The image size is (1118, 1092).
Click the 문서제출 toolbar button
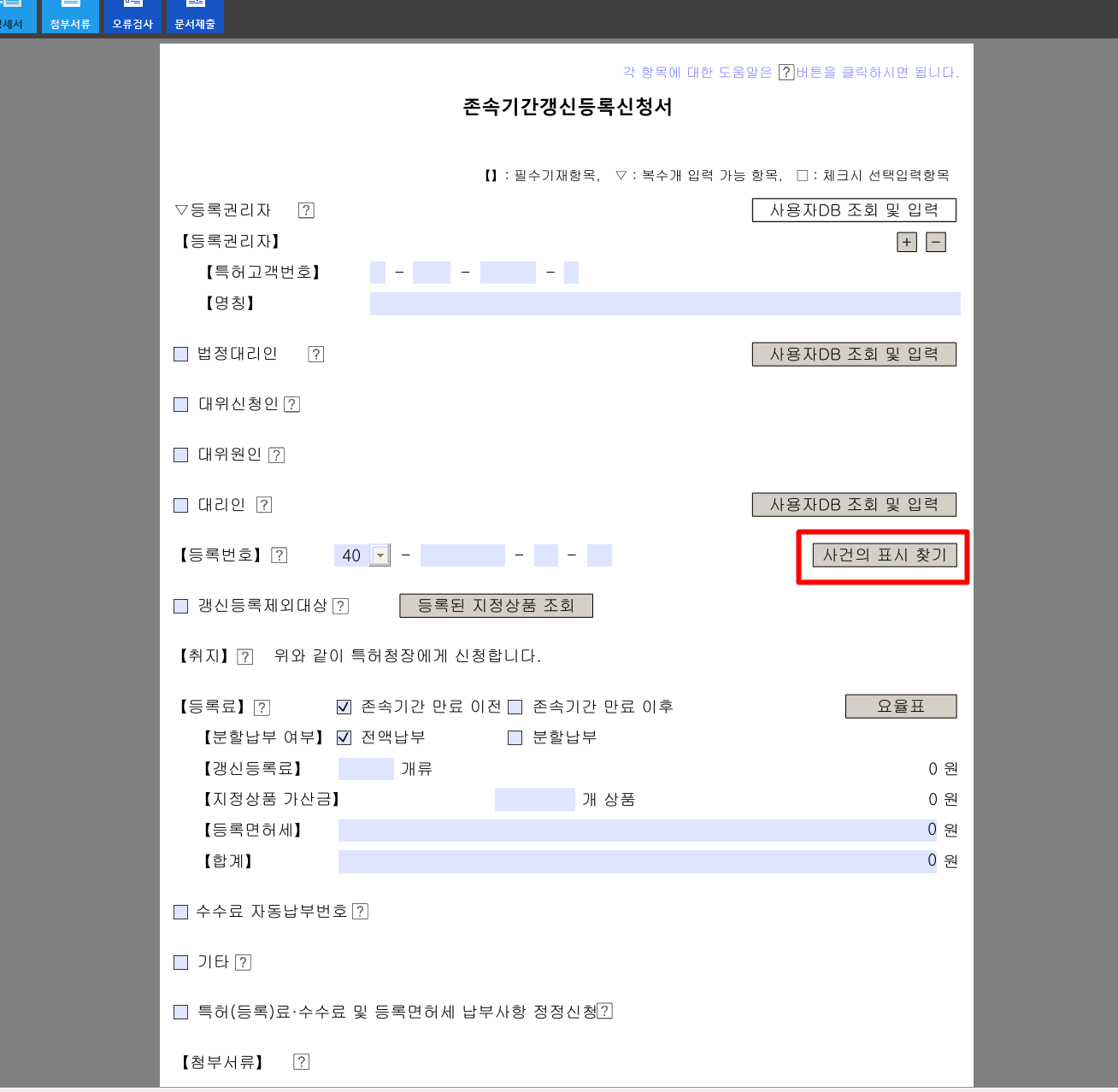(195, 16)
